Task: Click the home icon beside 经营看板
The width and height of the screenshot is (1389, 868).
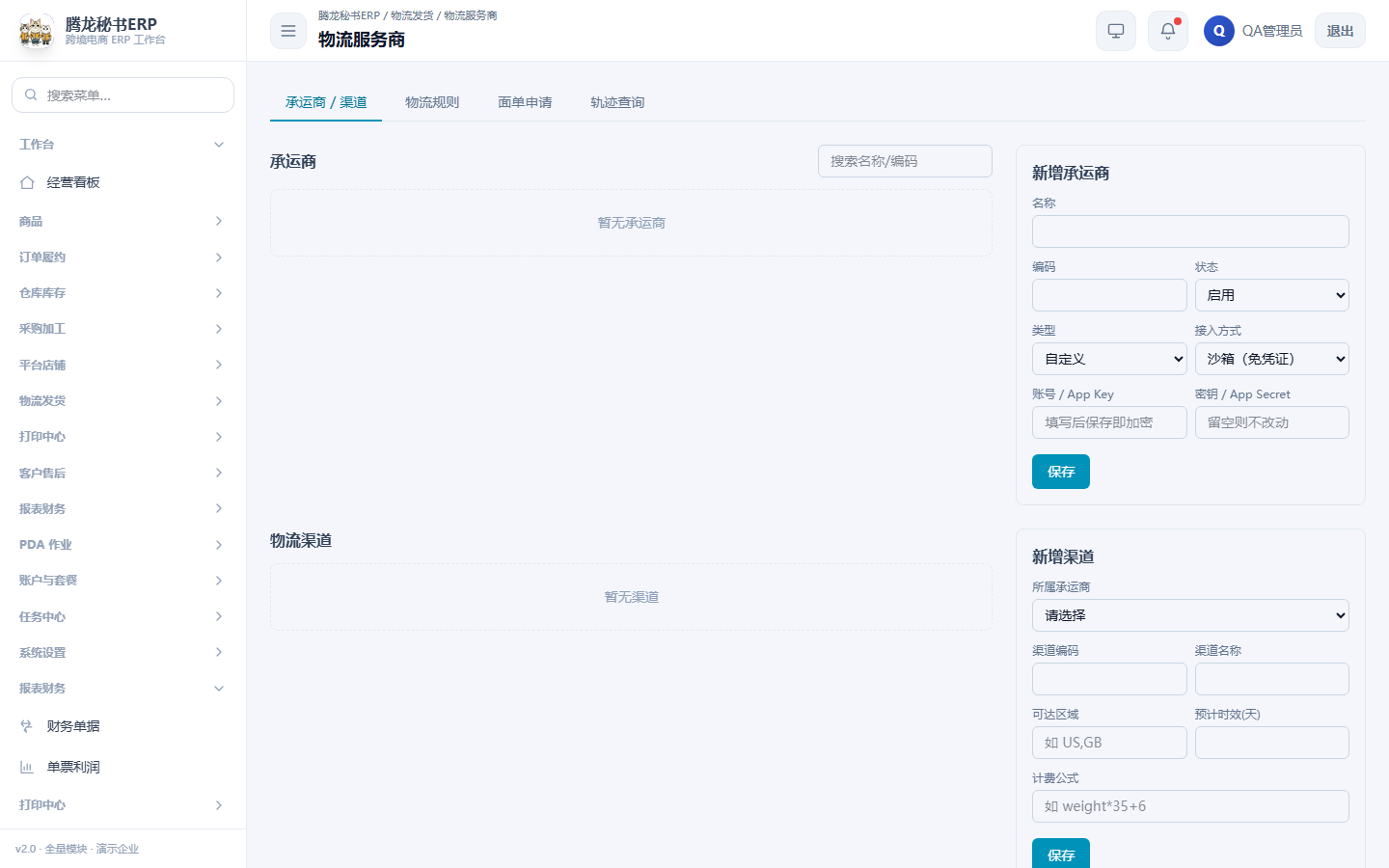Action: tap(27, 182)
